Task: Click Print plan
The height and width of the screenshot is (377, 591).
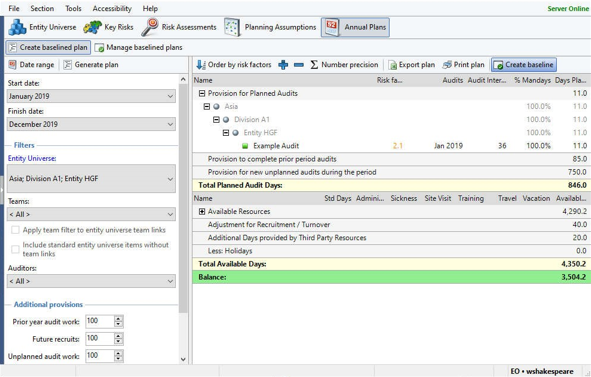Action: pyautogui.click(x=464, y=65)
